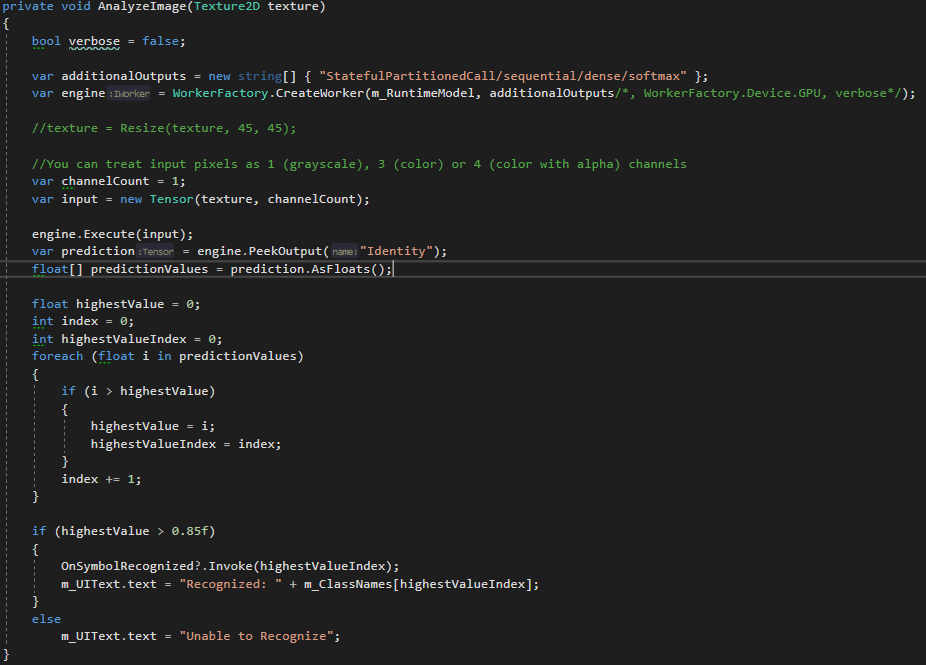The image size is (926, 665).
Task: Click the int highestValueIndex = 0 declaration
Action: tap(128, 339)
